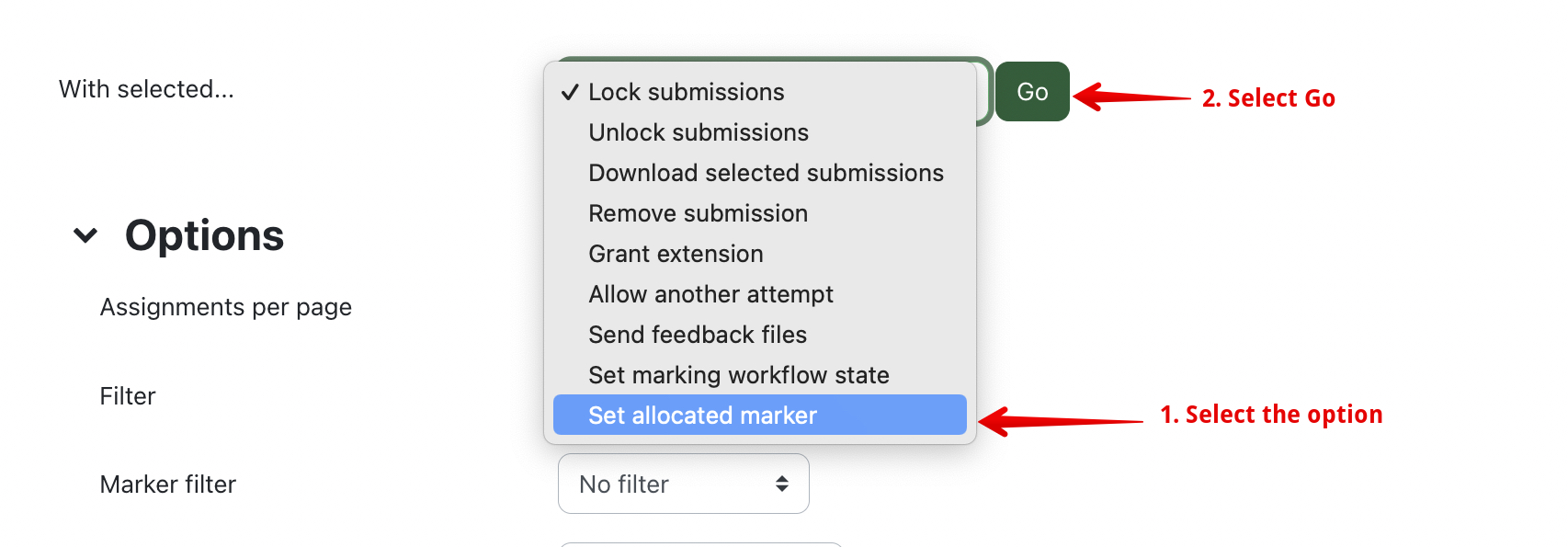This screenshot has width=1568, height=547.
Task: Click the Marker filter label
Action: coord(167,484)
